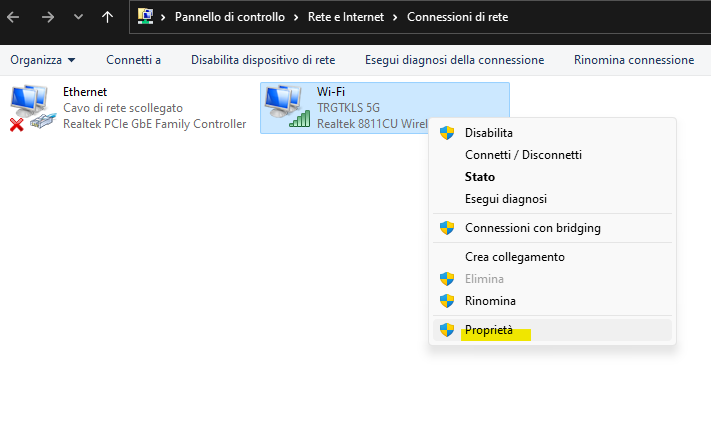Click shield icon next to Disabilita

tap(447, 132)
